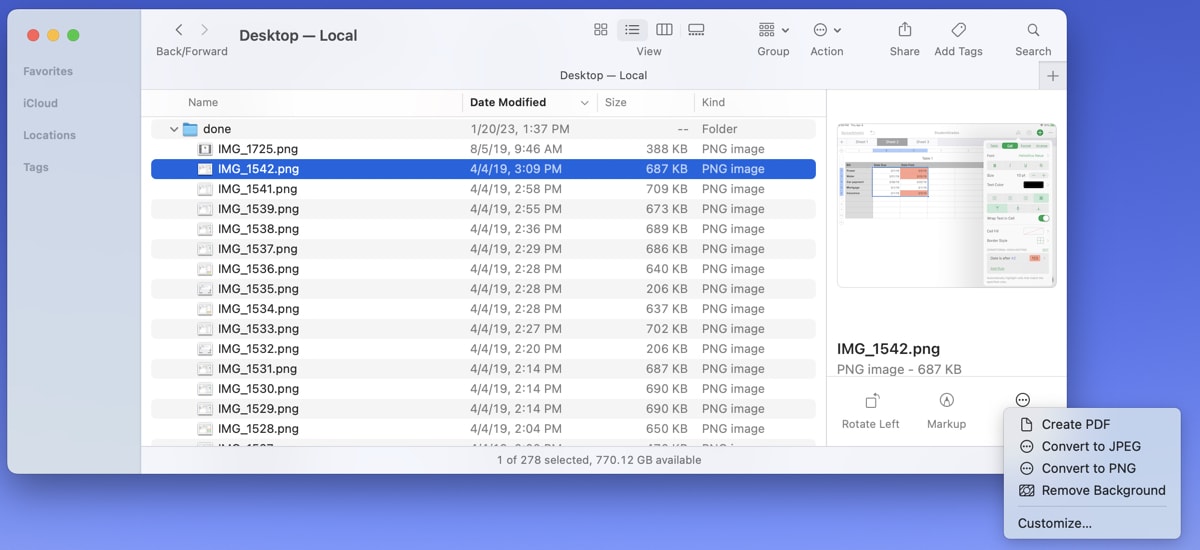Select file IMG_1725.png
This screenshot has height=550, width=1200.
pos(483,149)
